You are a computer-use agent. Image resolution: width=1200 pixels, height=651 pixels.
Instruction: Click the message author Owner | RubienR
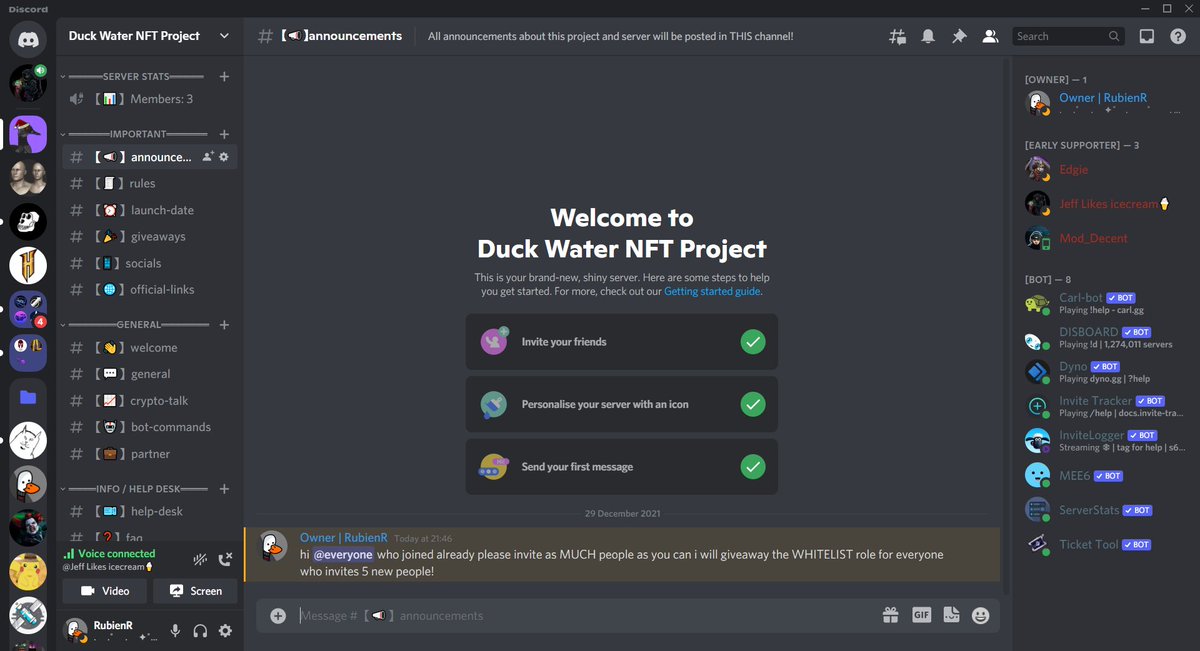tap(343, 538)
